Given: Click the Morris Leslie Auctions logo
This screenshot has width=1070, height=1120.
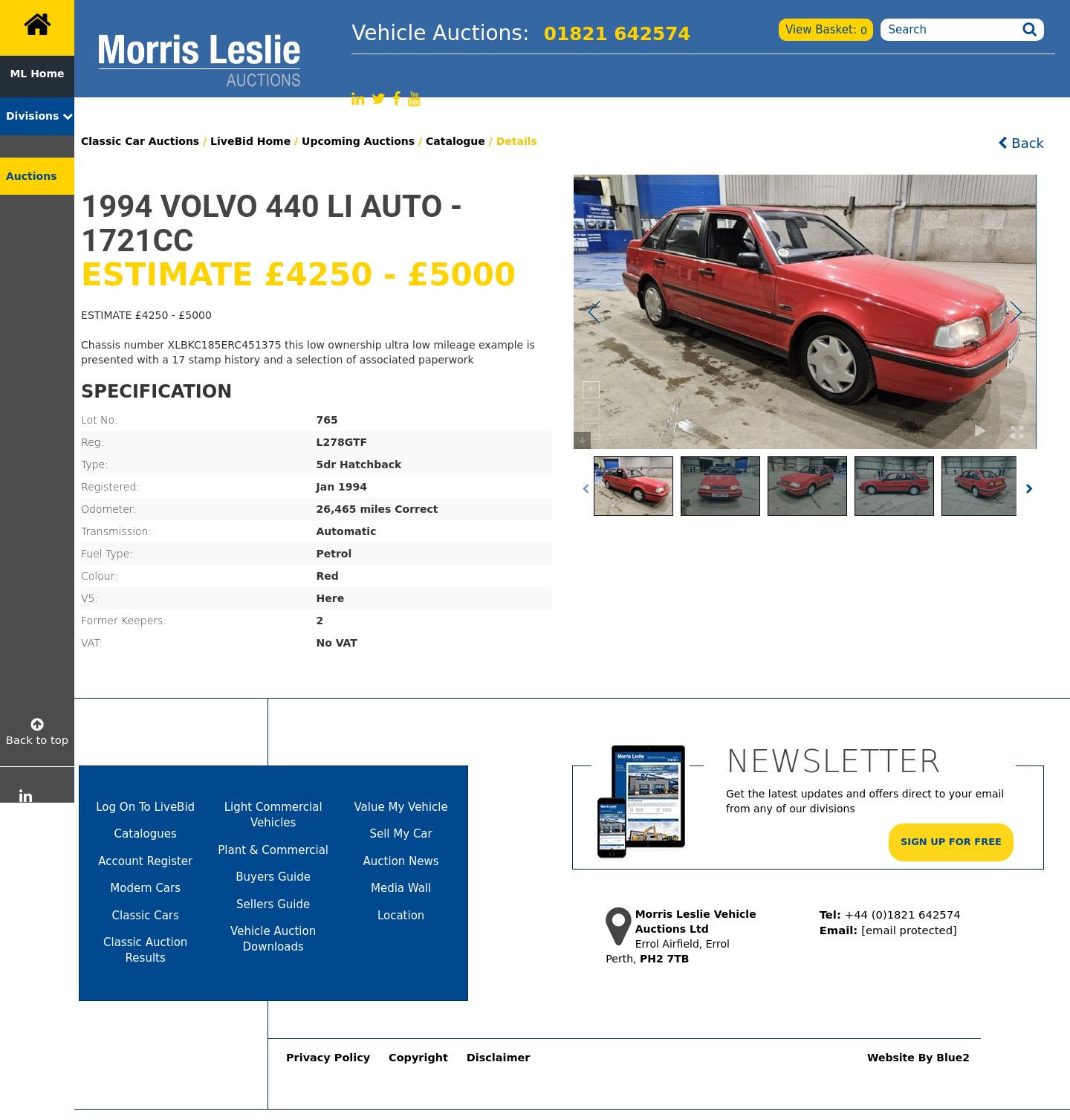Looking at the screenshot, I should pyautogui.click(x=199, y=61).
